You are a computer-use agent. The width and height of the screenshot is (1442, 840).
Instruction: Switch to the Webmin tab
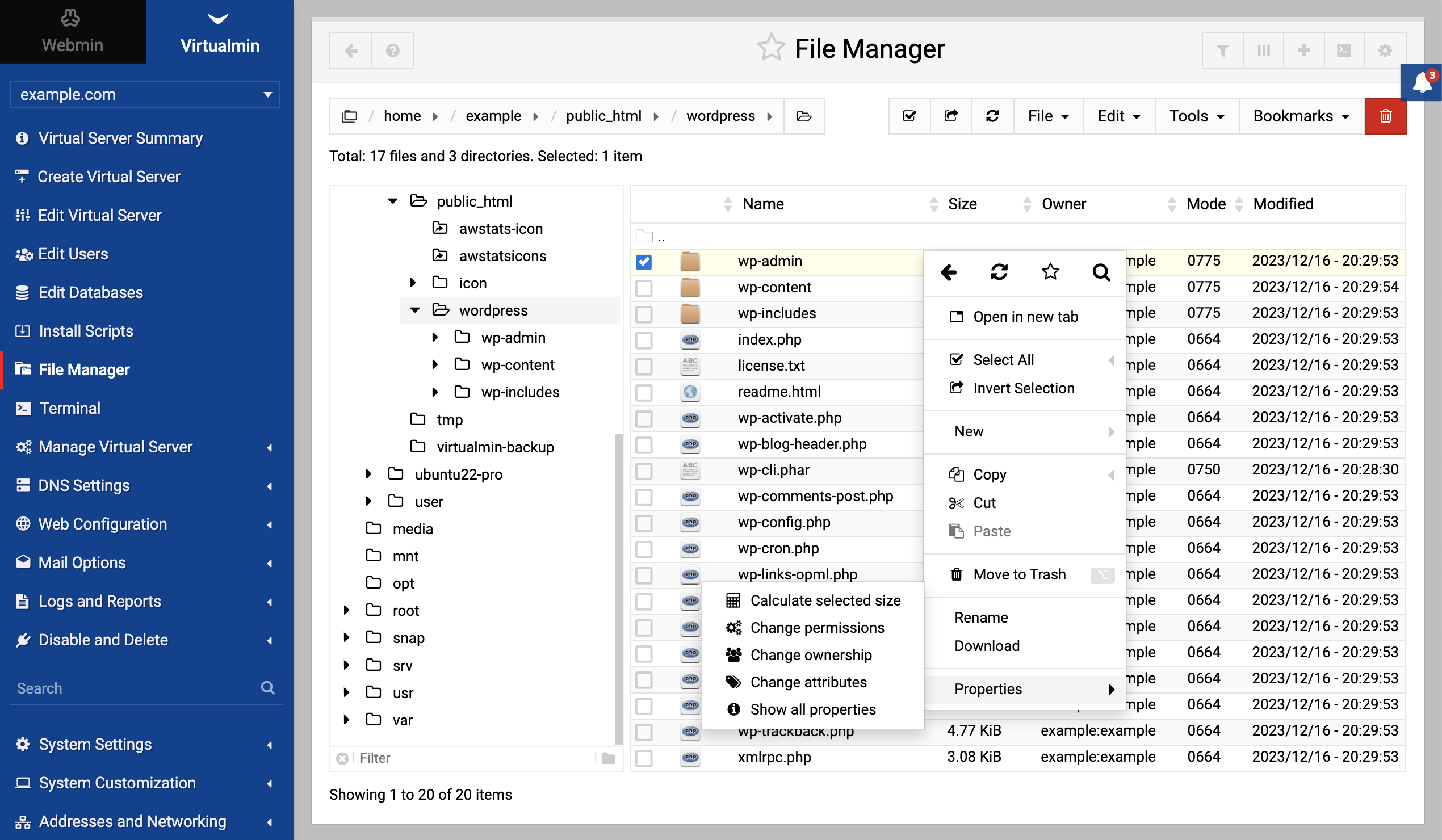click(73, 31)
